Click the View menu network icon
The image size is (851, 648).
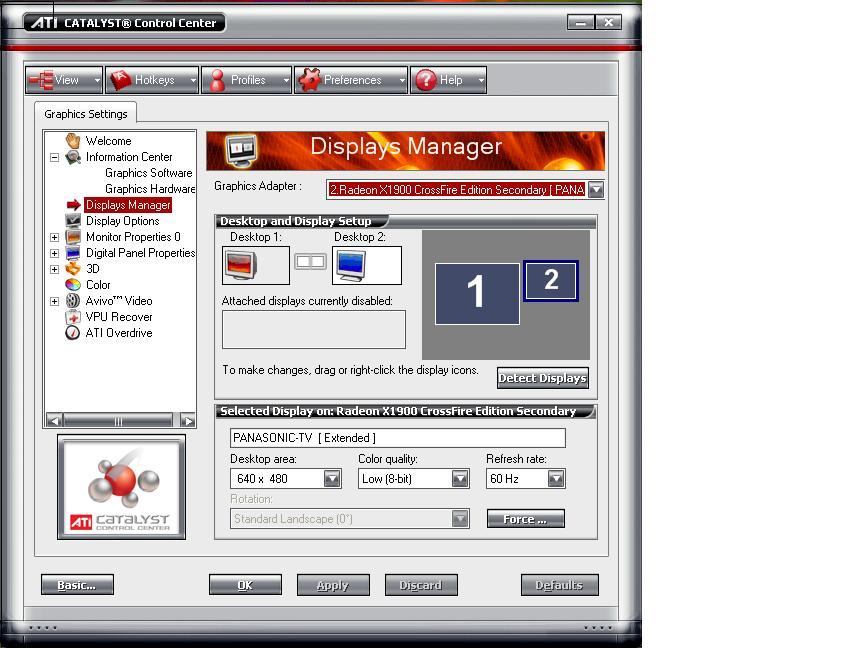pos(41,80)
